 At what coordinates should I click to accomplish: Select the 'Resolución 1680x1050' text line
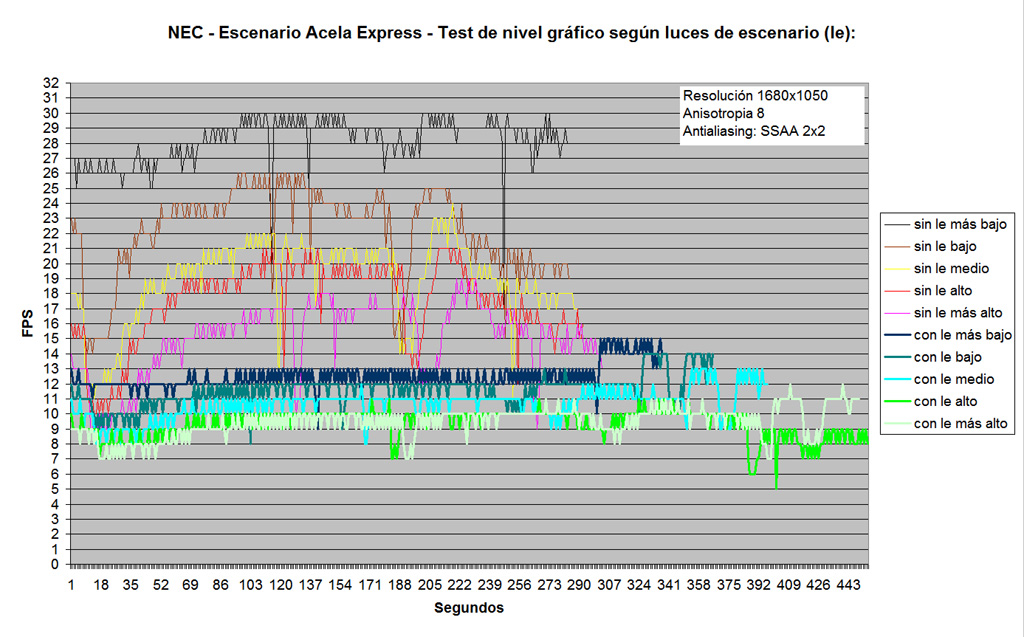point(755,96)
